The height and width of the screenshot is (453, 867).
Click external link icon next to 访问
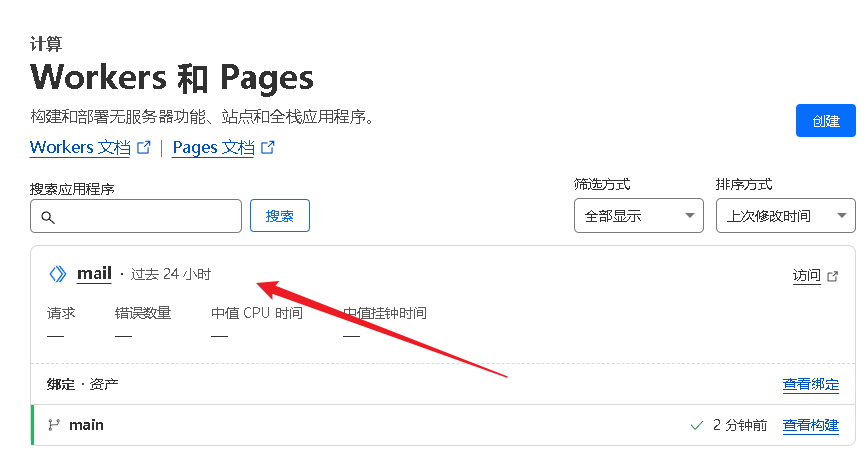(833, 276)
